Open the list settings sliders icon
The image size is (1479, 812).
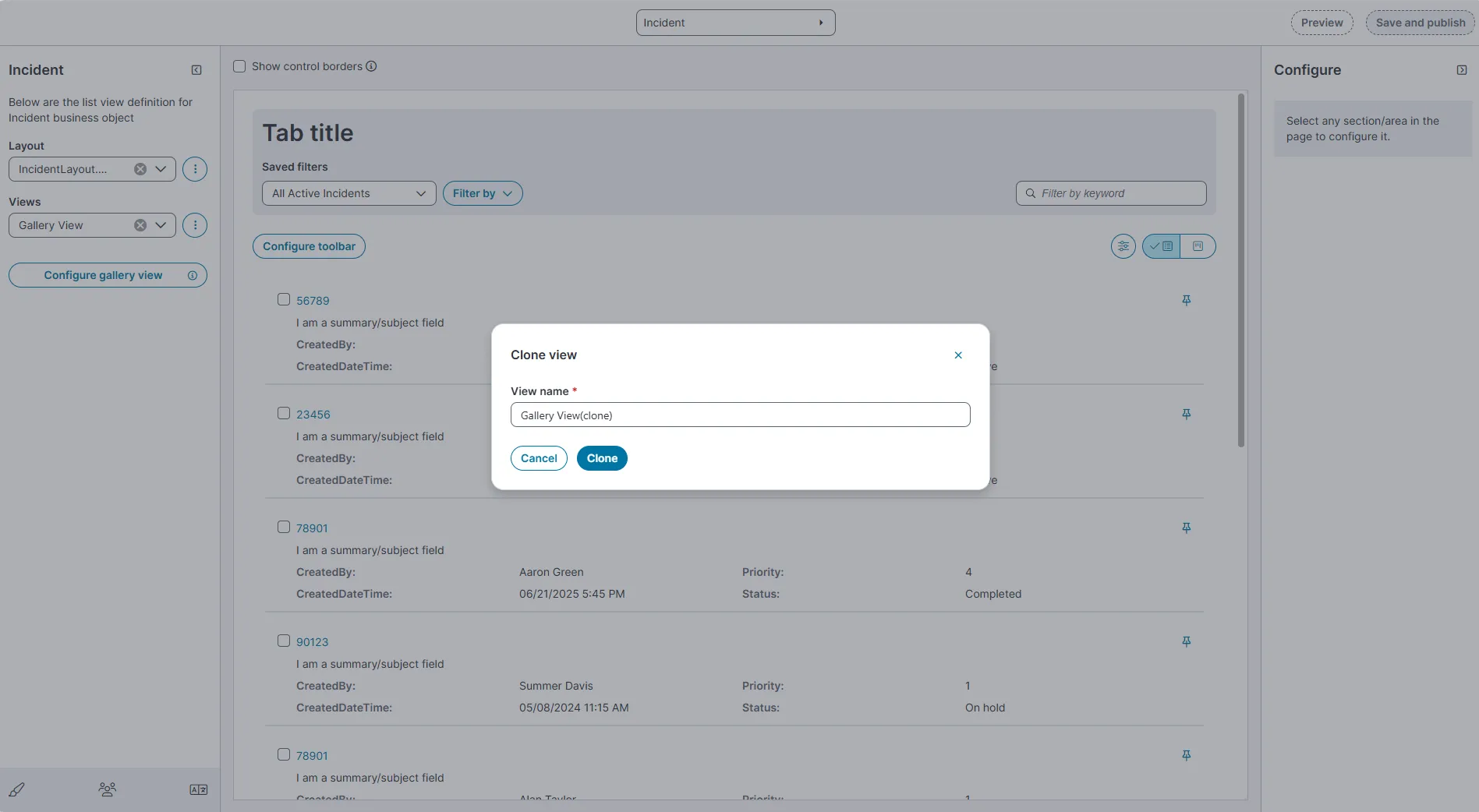(x=1123, y=246)
